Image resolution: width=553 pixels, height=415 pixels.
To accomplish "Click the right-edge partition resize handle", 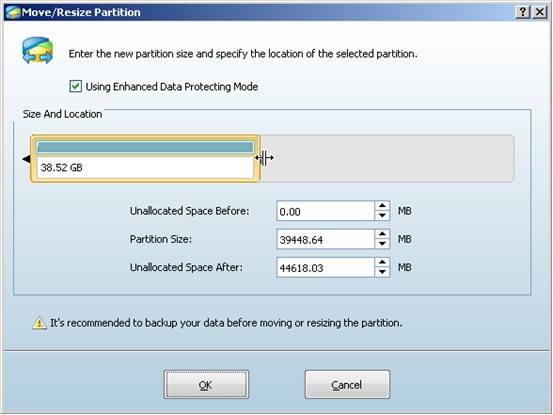I will [x=264, y=158].
